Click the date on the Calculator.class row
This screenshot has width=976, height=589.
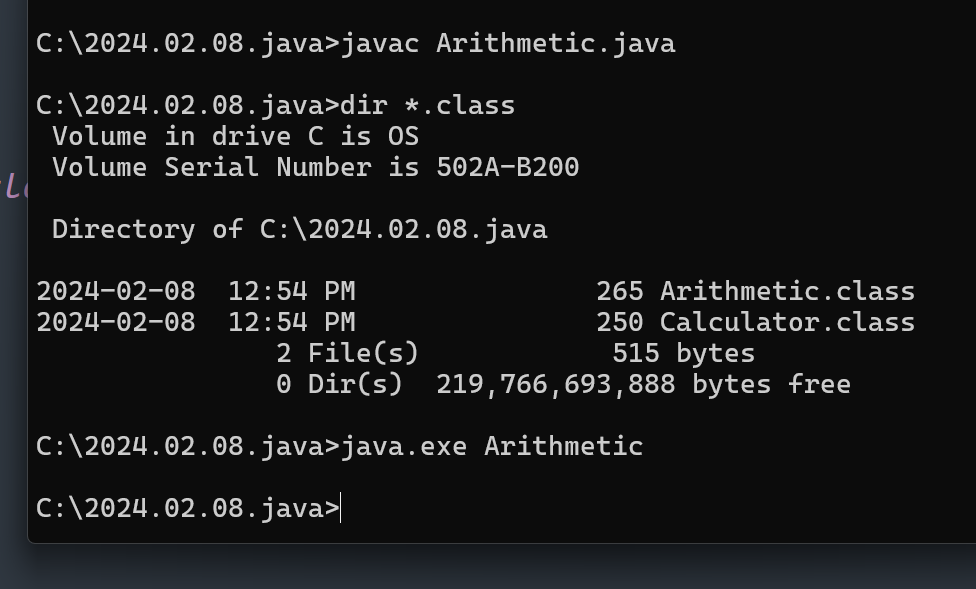pyautogui.click(x=116, y=323)
